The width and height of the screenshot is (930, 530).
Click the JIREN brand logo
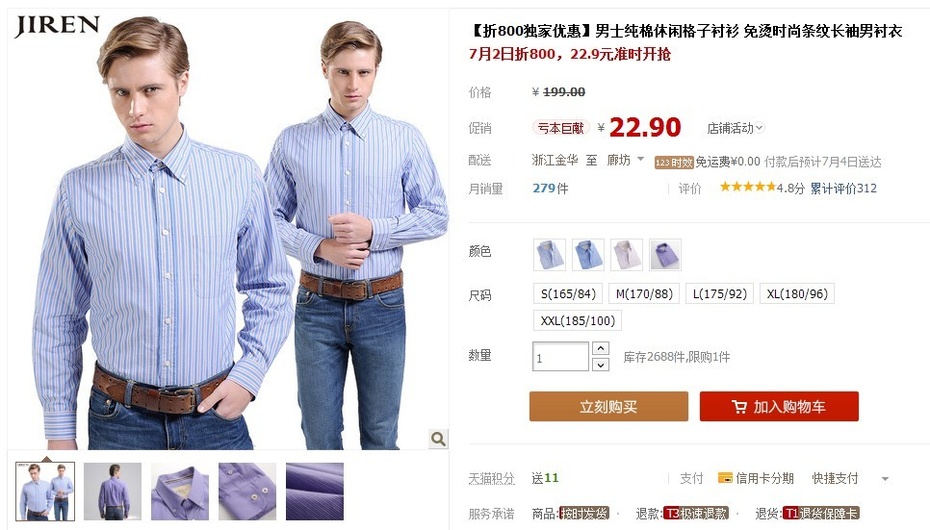(x=57, y=26)
